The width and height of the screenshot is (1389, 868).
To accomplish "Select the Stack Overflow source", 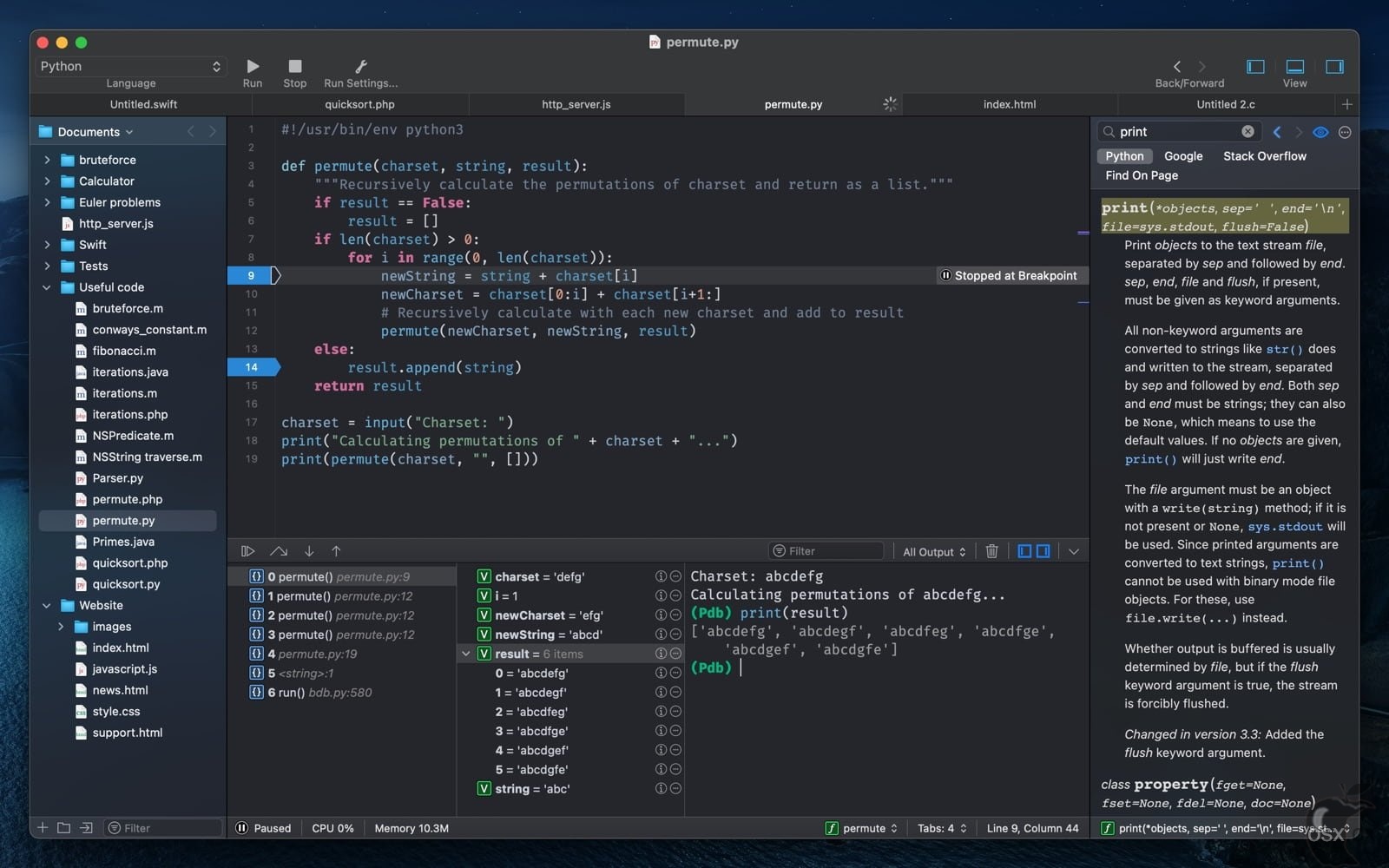I will click(1264, 156).
